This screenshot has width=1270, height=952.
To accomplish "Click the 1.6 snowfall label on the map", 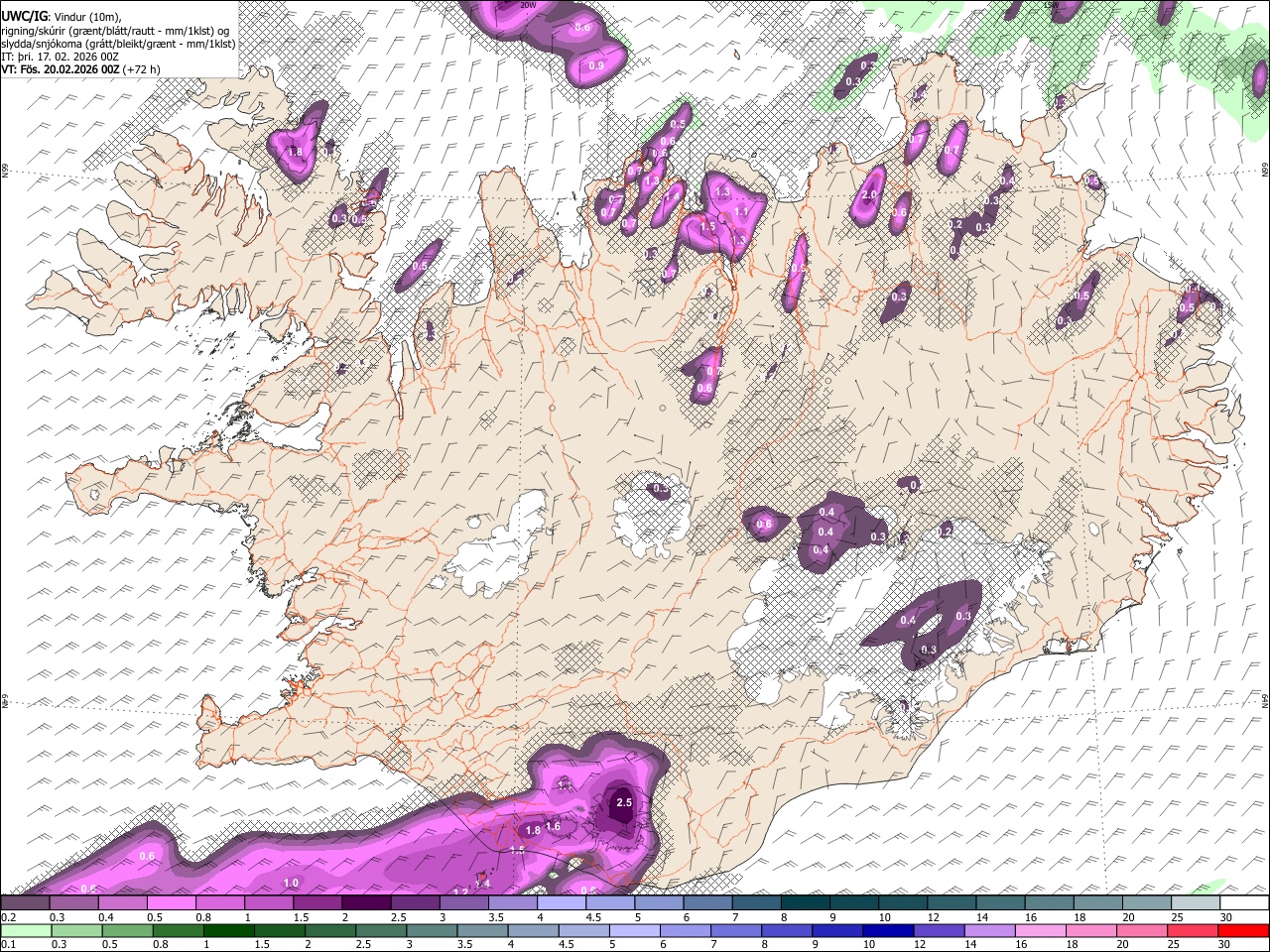I will pyautogui.click(x=554, y=826).
